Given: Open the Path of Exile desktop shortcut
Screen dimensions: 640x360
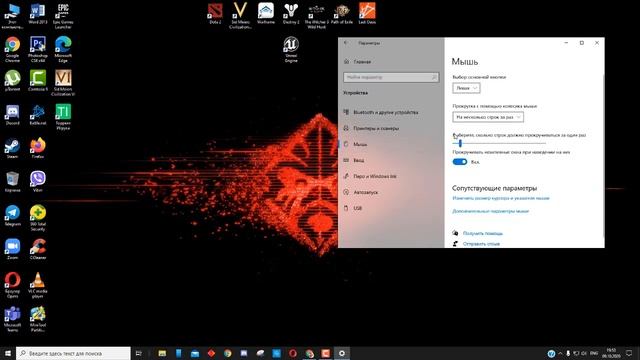Looking at the screenshot, I should (342, 14).
